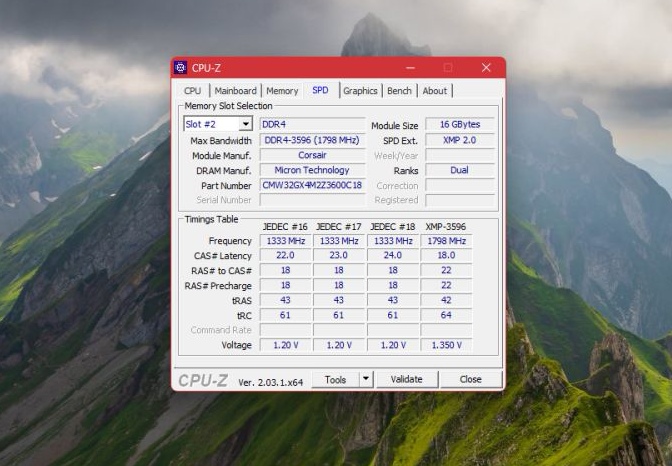
Task: Click the Validate button
Action: point(407,379)
